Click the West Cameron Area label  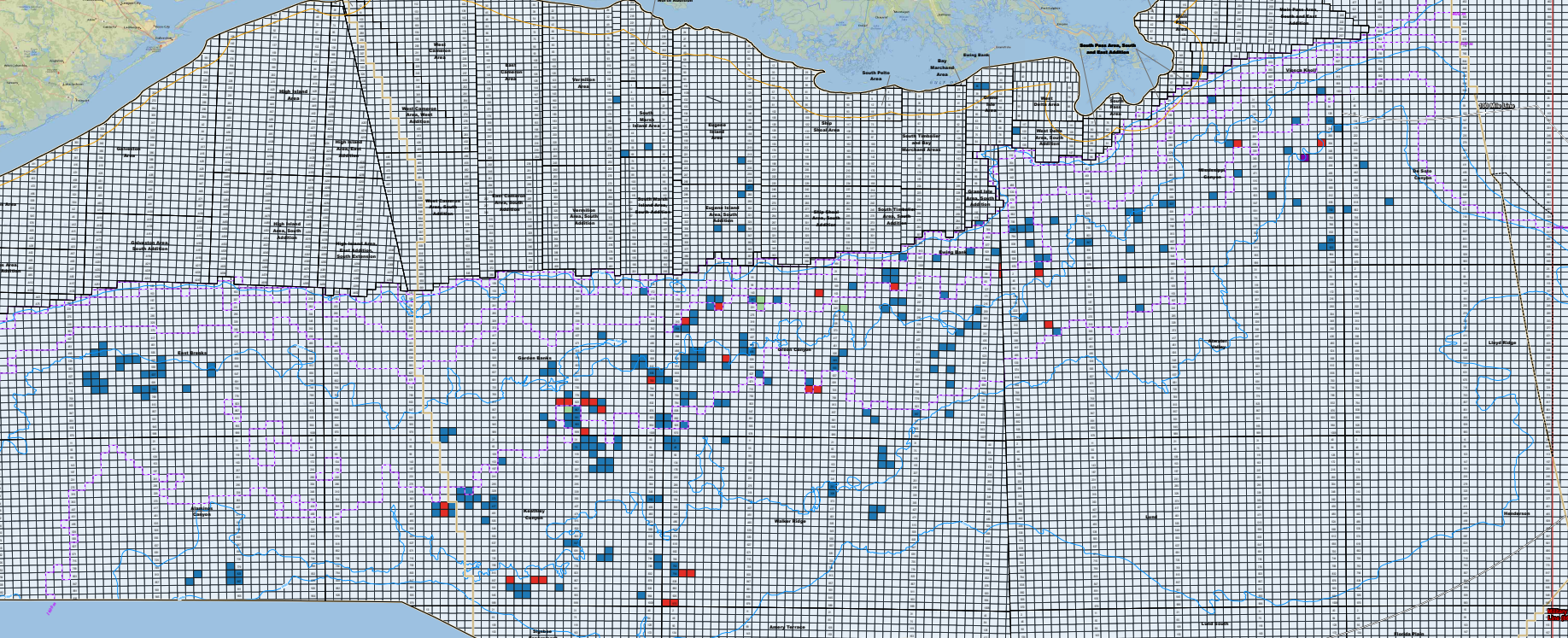click(440, 50)
